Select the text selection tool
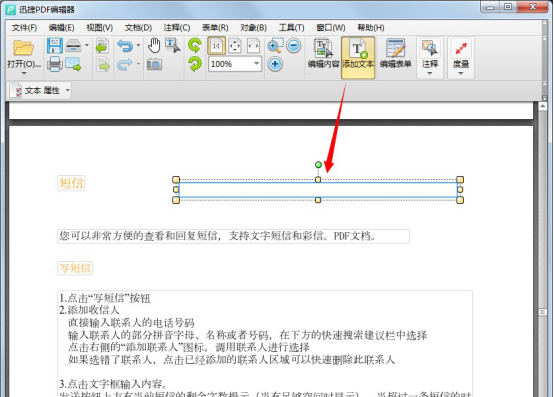Screen dimensions: 554x397 [173, 46]
